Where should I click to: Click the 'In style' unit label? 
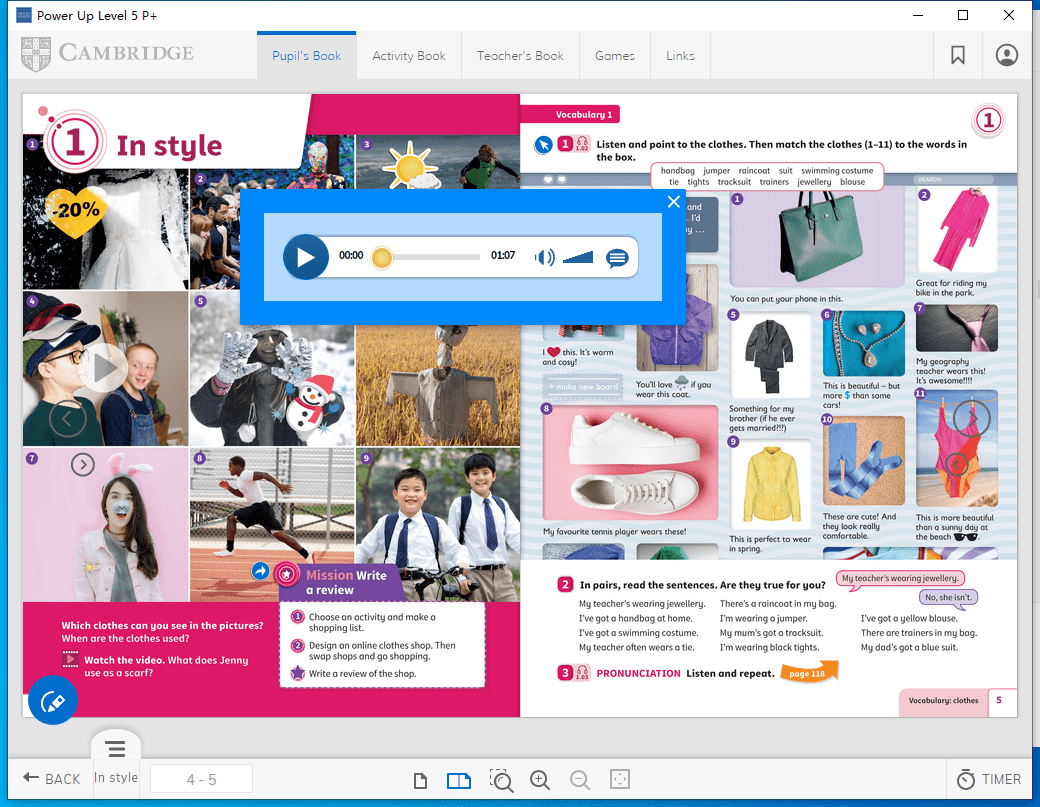point(115,777)
